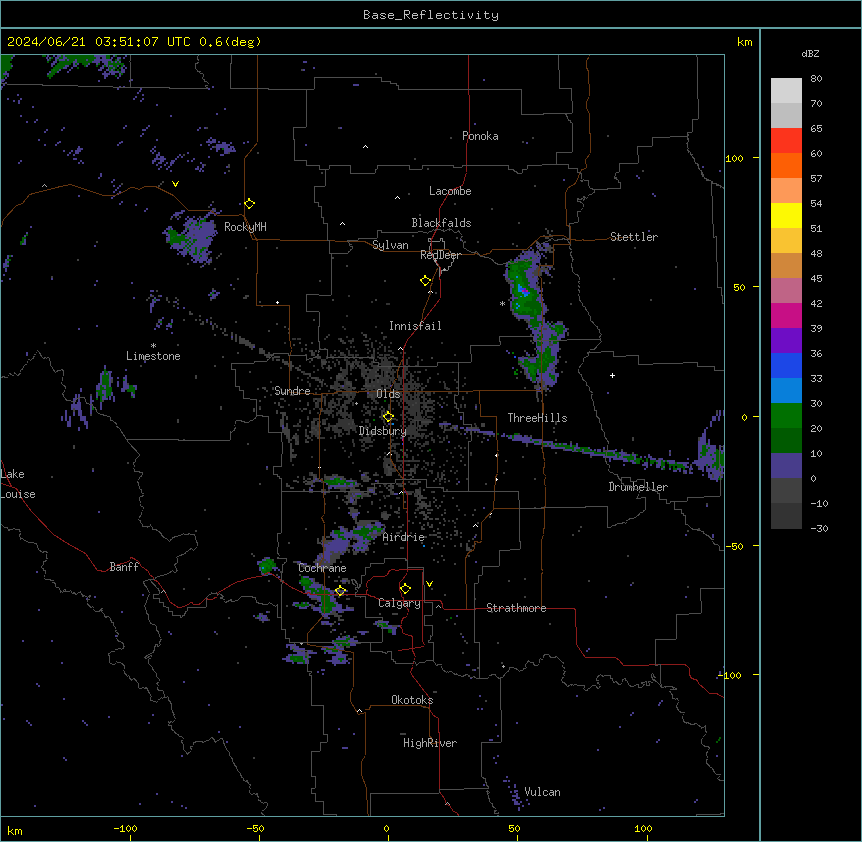The image size is (862, 842).
Task: Click the -50 tick on the horizontal axis
Action: [255, 828]
